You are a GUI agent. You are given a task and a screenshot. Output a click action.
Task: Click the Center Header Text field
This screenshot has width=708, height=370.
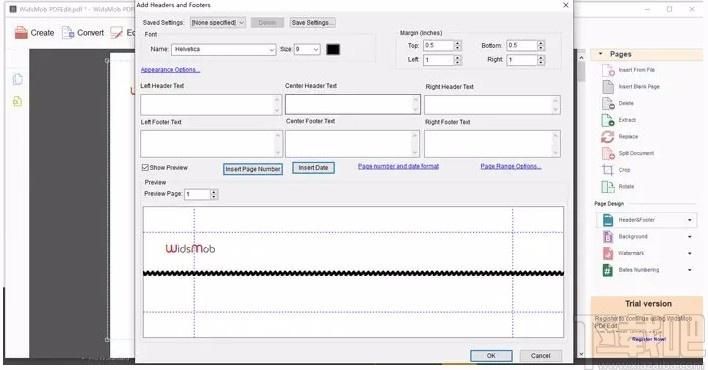point(353,104)
